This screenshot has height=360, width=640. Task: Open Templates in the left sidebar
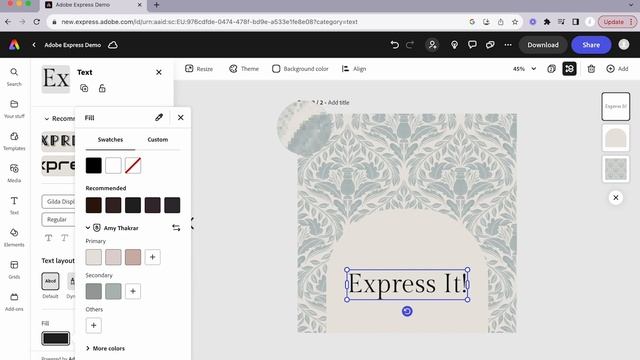point(14,141)
